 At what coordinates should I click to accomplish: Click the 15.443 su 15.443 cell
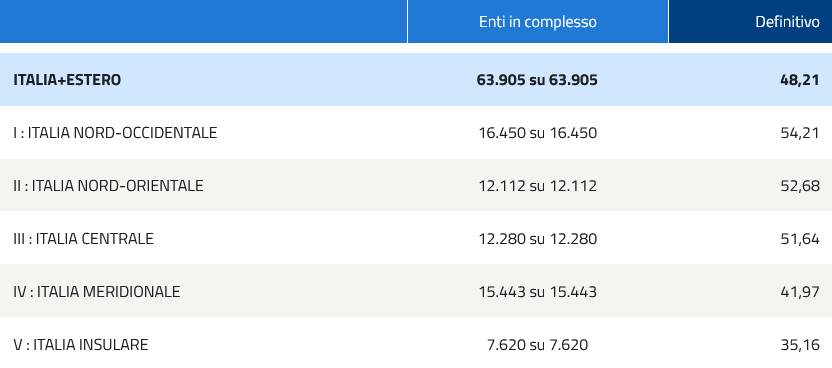tap(538, 292)
